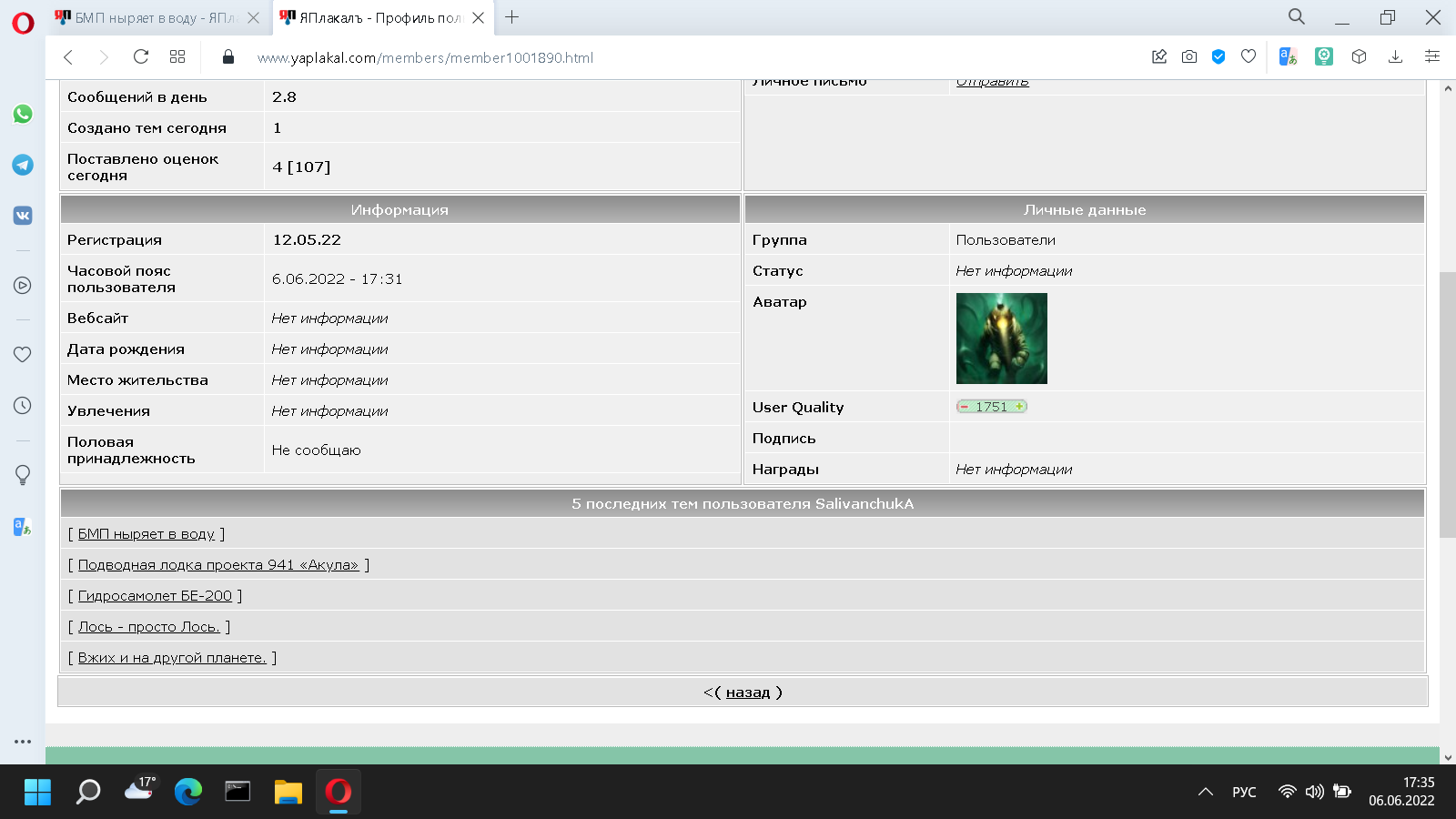Open the "БМП ныряет в воду" topic link

tap(147, 534)
